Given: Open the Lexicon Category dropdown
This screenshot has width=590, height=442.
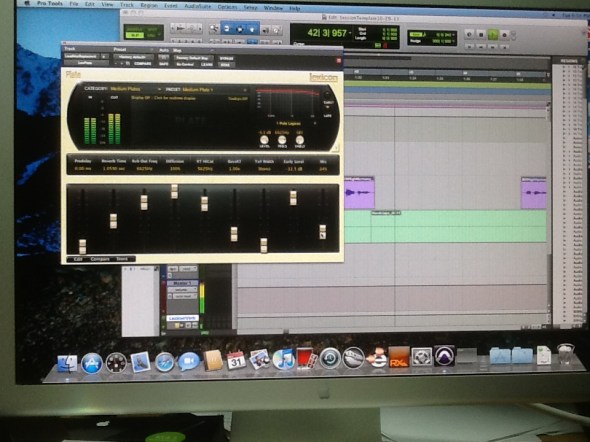Looking at the screenshot, I should click(x=136, y=89).
